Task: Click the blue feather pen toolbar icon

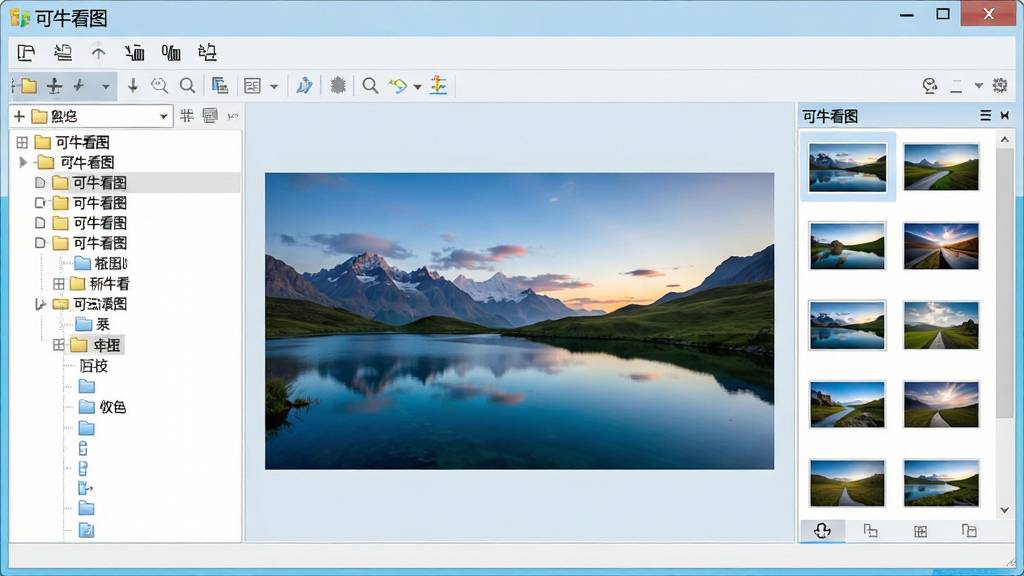Action: 304,86
